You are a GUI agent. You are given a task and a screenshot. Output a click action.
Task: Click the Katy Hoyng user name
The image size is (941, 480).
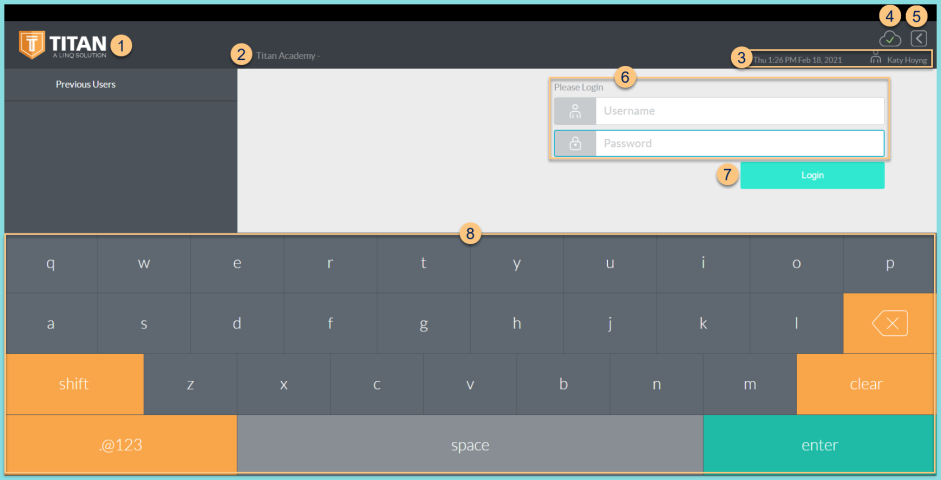[x=907, y=60]
